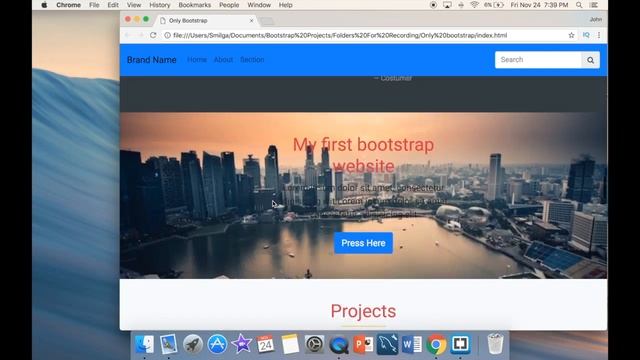Click the battery status indicator
640x360 pixels.
click(494, 5)
